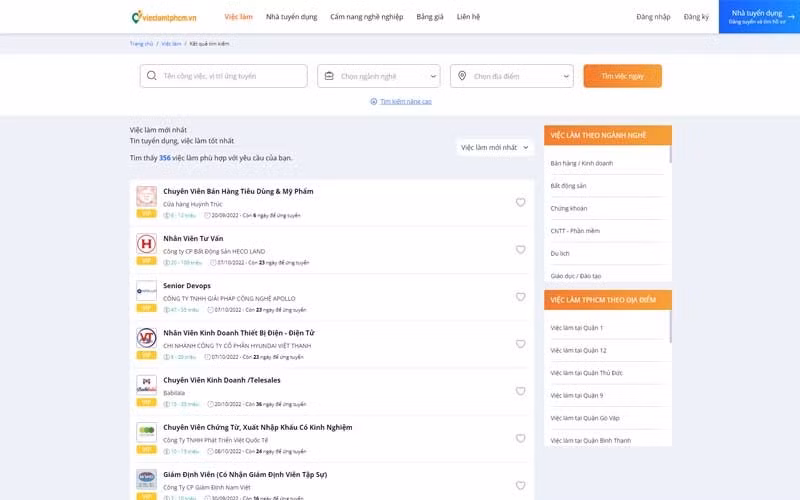Screen dimensions: 800x500
Task: Click the 356 results count text
Action: tap(165, 158)
